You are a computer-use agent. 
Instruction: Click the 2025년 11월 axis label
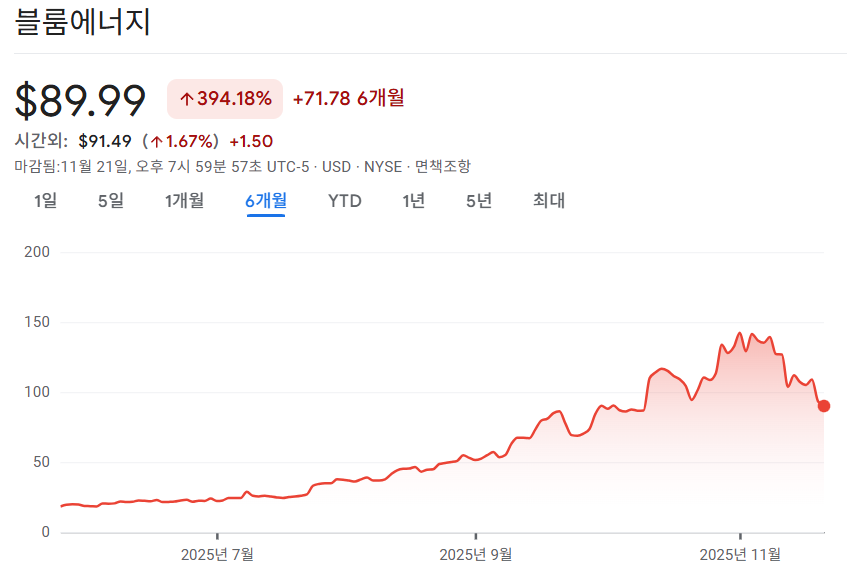click(x=739, y=554)
